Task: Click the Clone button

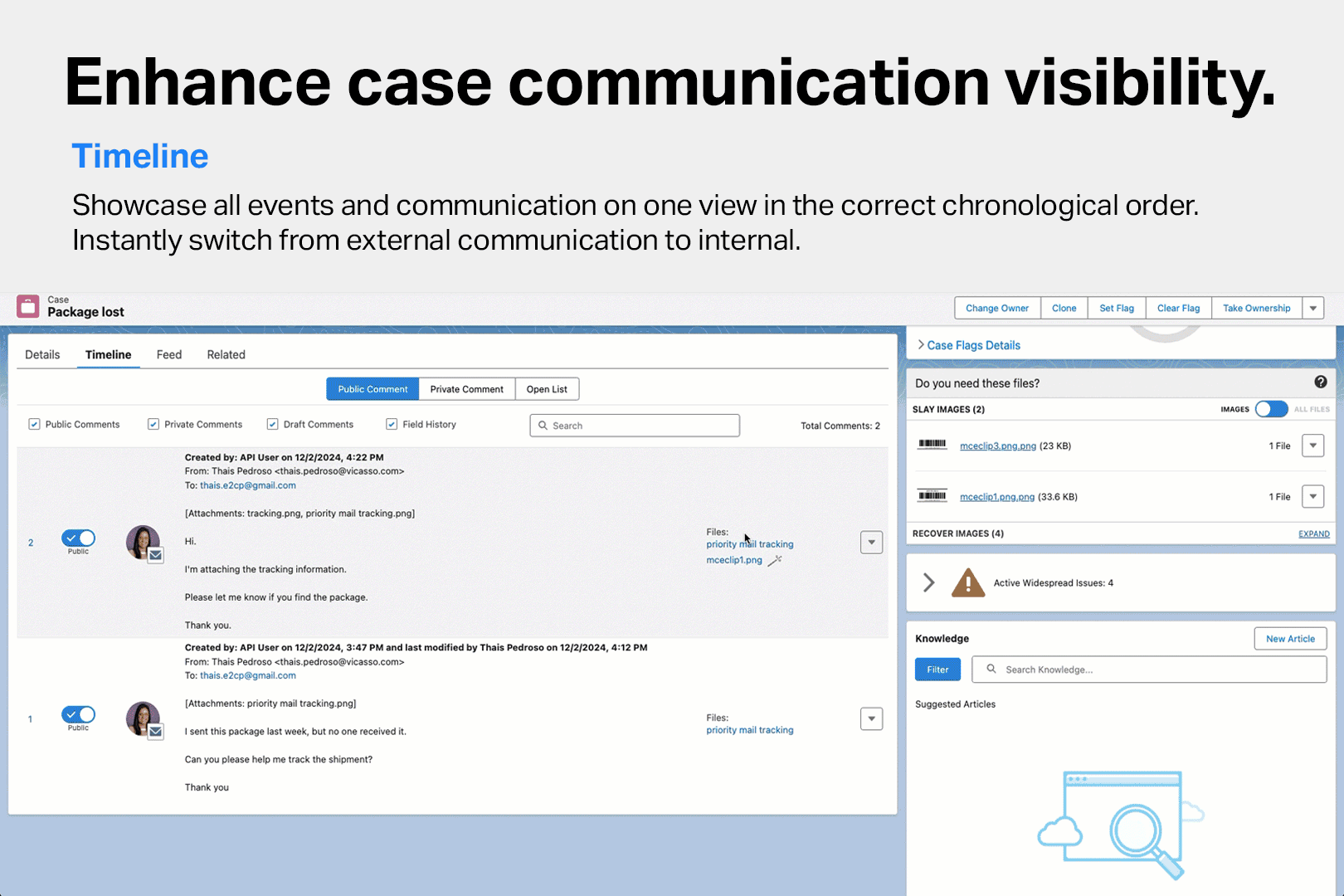Action: (1064, 308)
